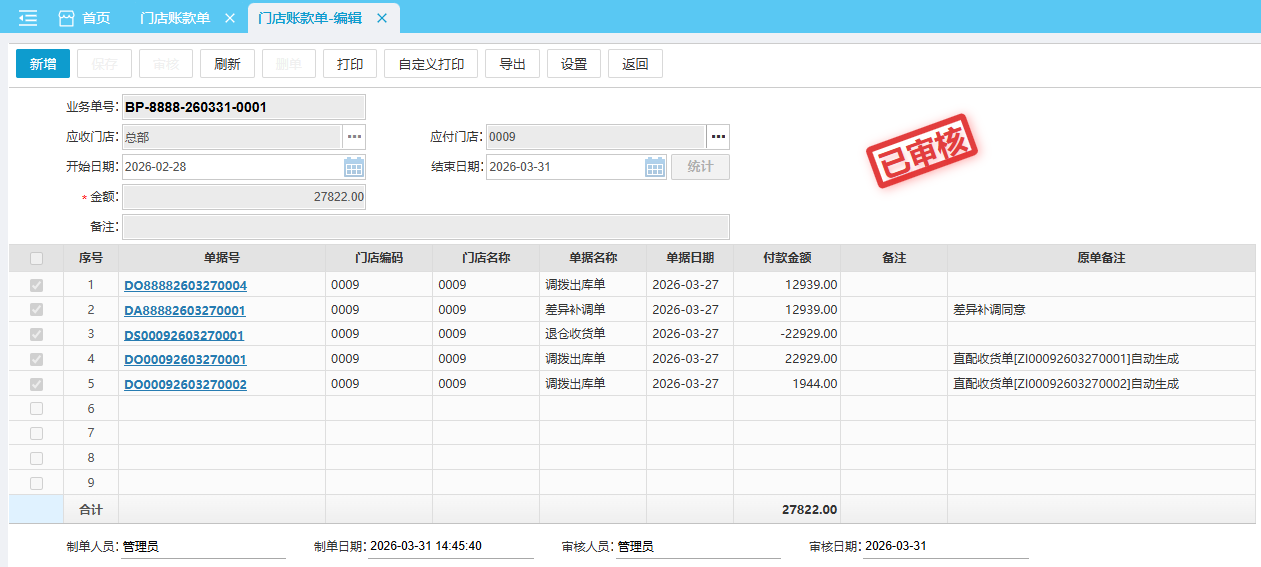Click the 自定义打印 button
This screenshot has width=1261, height=567.
tap(431, 64)
